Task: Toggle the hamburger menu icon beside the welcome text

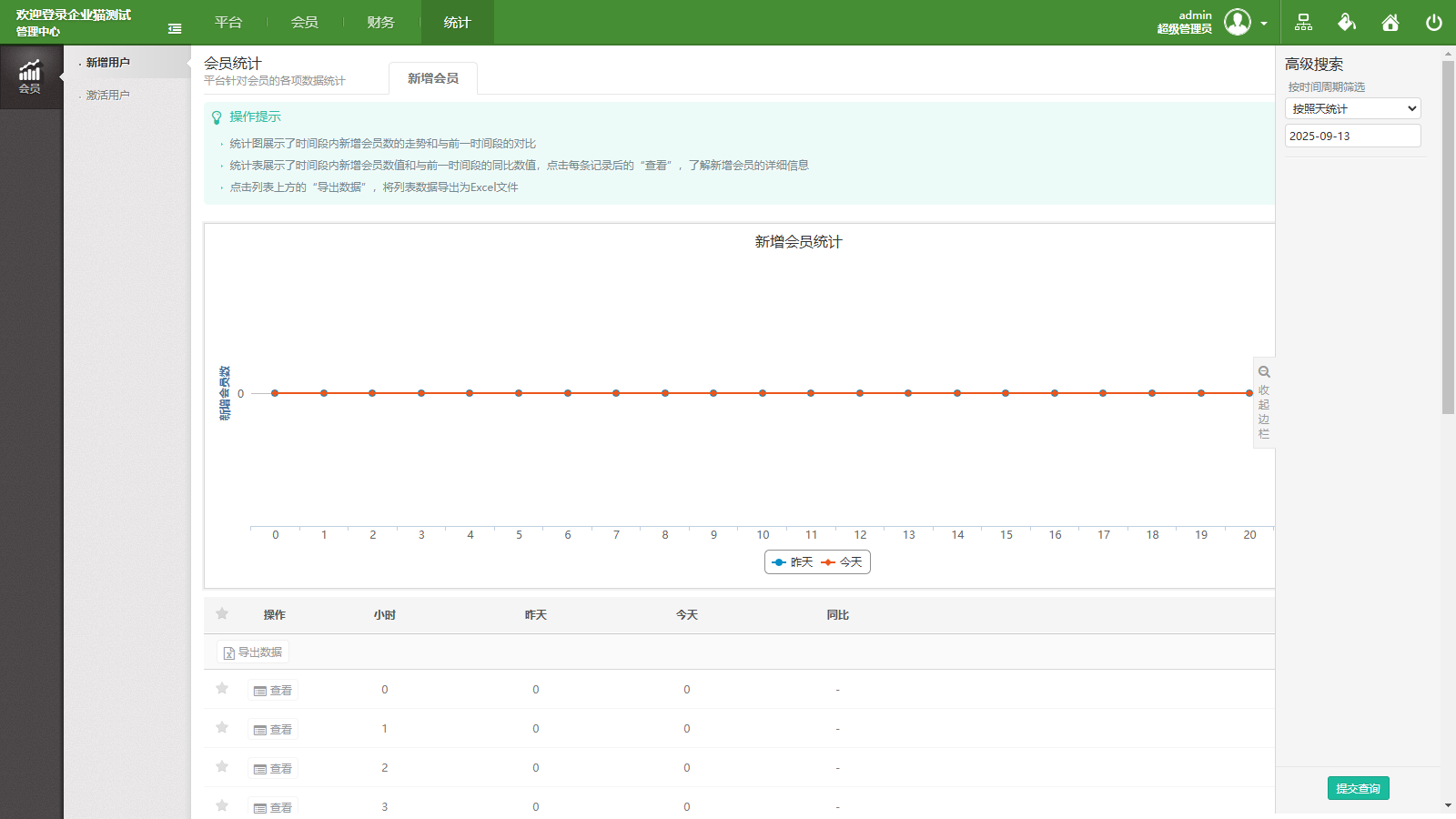Action: [x=174, y=28]
